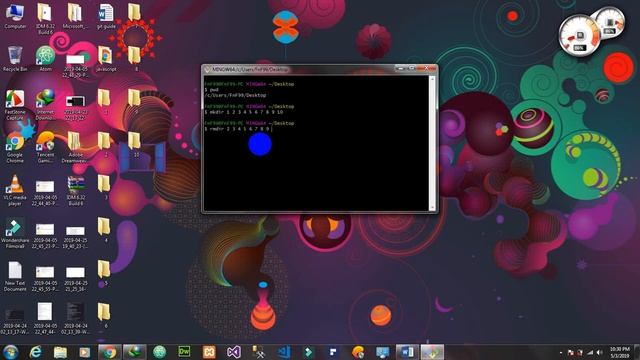This screenshot has width=640, height=360.
Task: Open Visual Studio from the taskbar
Action: (234, 352)
